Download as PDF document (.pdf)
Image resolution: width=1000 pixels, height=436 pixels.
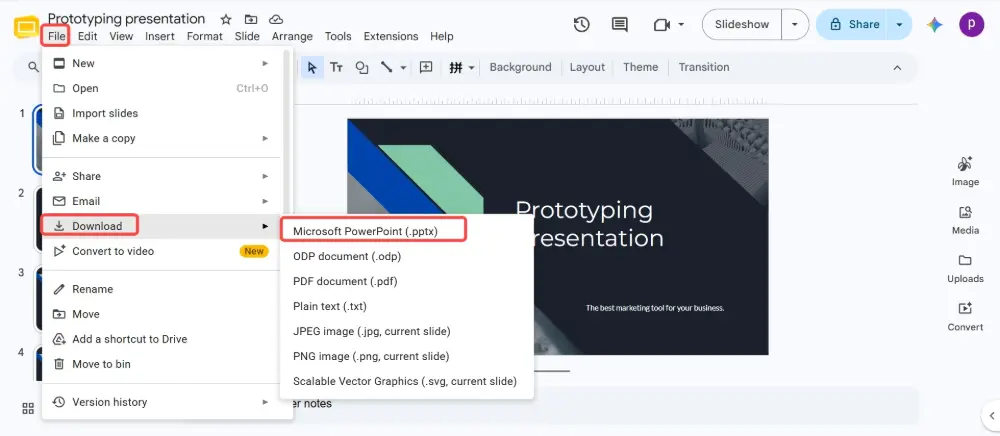click(406, 281)
